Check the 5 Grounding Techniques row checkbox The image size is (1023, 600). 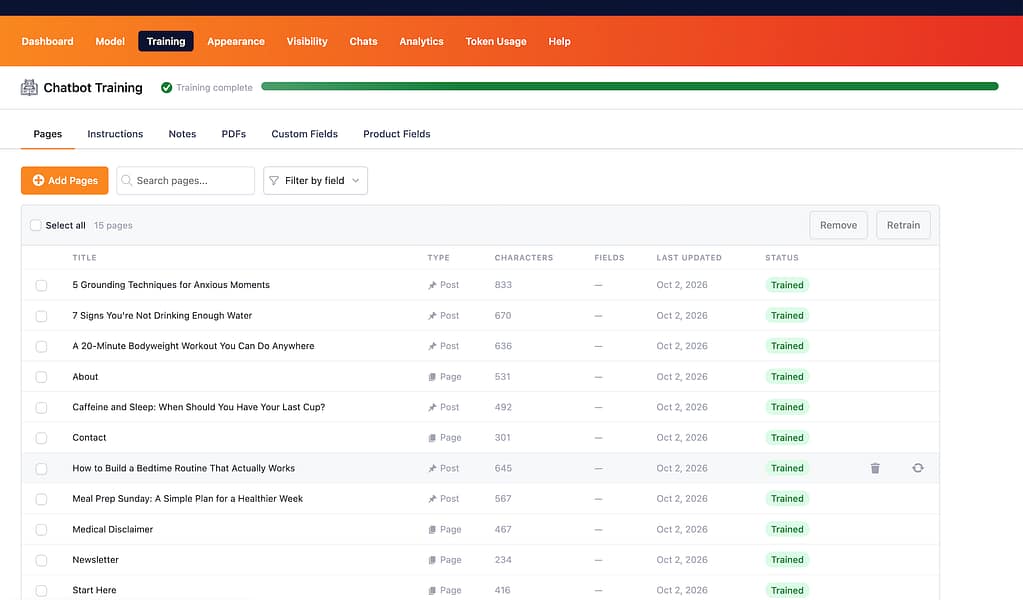[41, 285]
